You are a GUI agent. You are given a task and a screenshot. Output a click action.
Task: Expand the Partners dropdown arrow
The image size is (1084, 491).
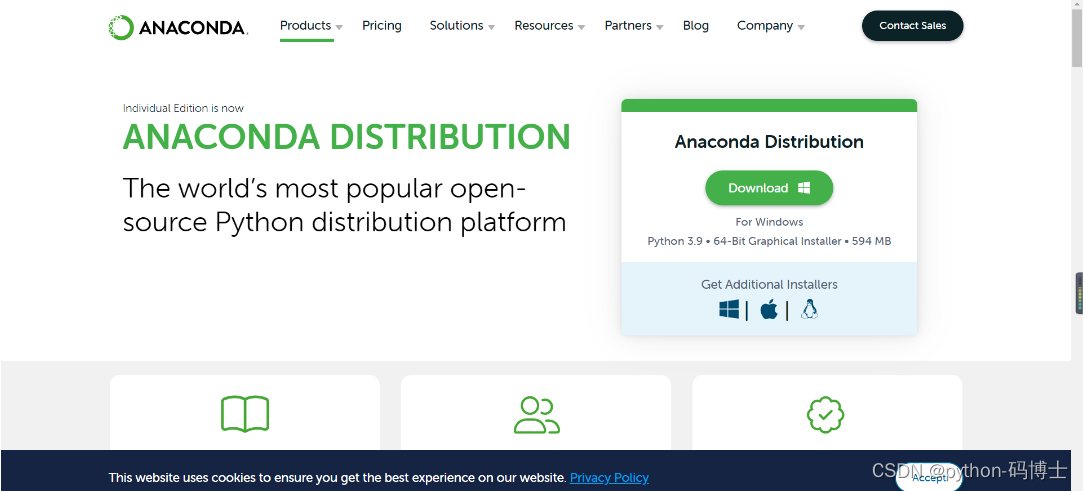coord(660,28)
